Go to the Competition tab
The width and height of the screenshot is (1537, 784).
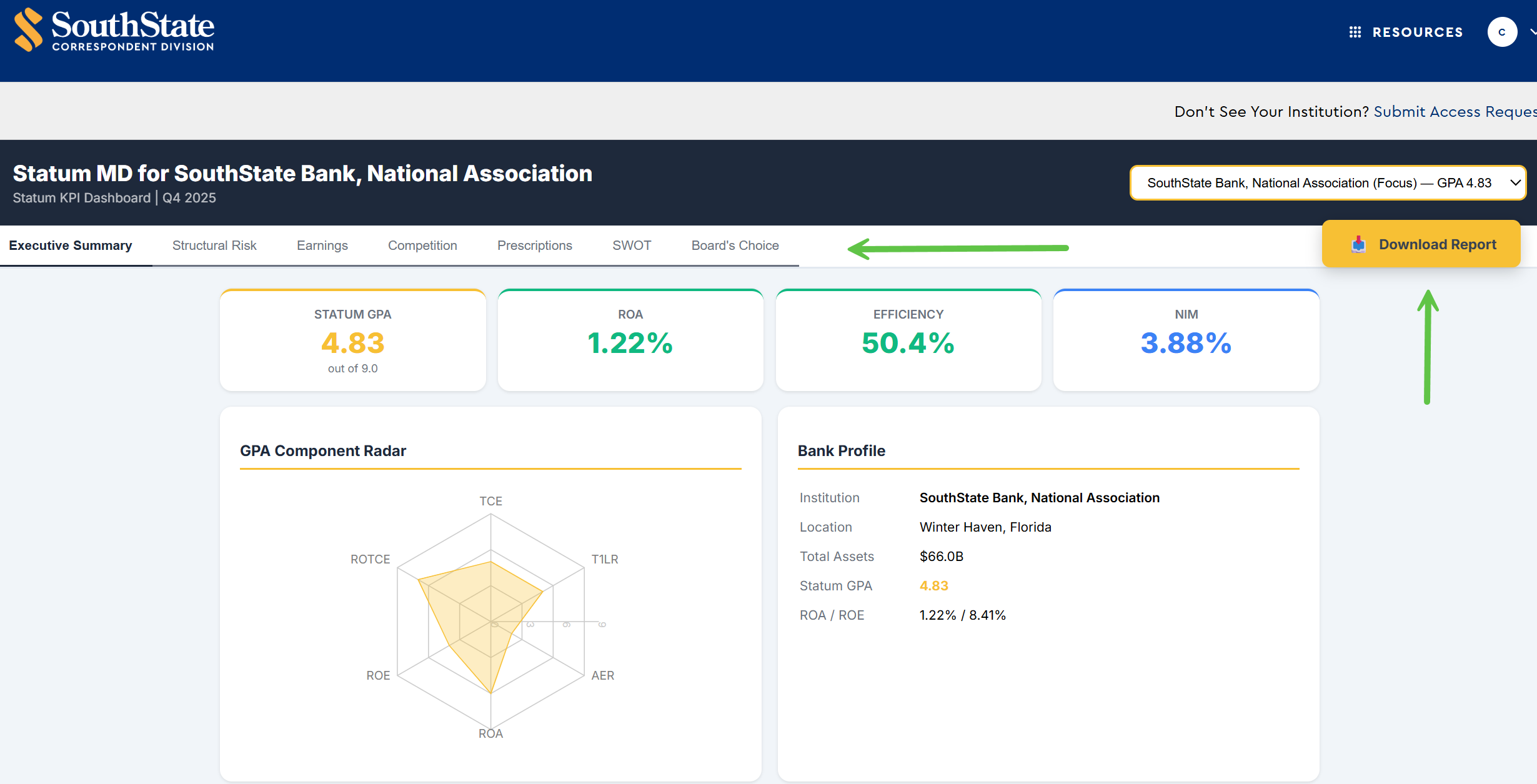(x=422, y=246)
